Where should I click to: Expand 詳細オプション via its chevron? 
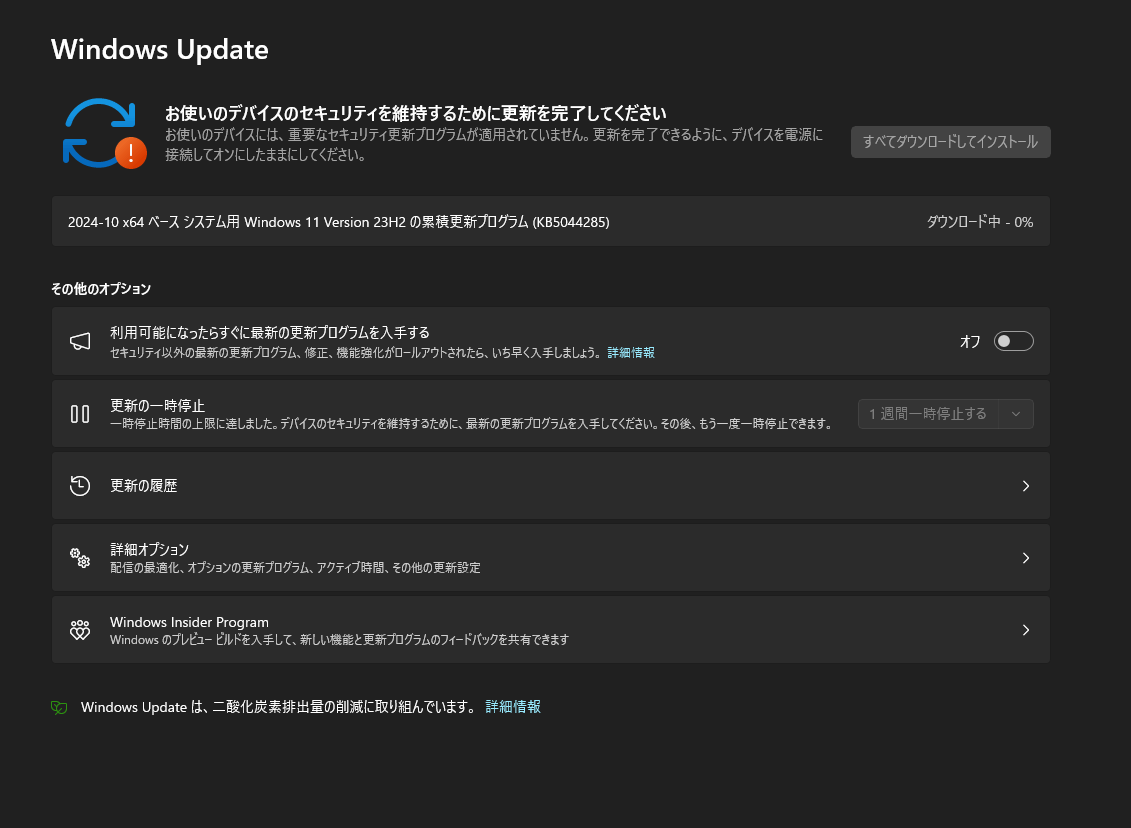(1026, 558)
